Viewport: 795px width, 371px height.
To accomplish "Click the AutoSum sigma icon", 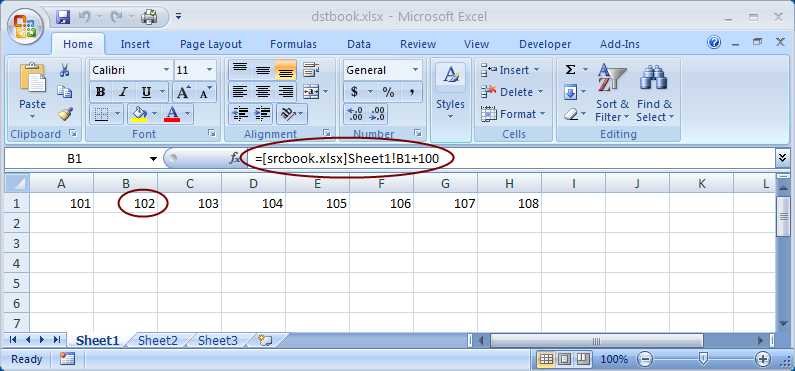I will (x=570, y=70).
